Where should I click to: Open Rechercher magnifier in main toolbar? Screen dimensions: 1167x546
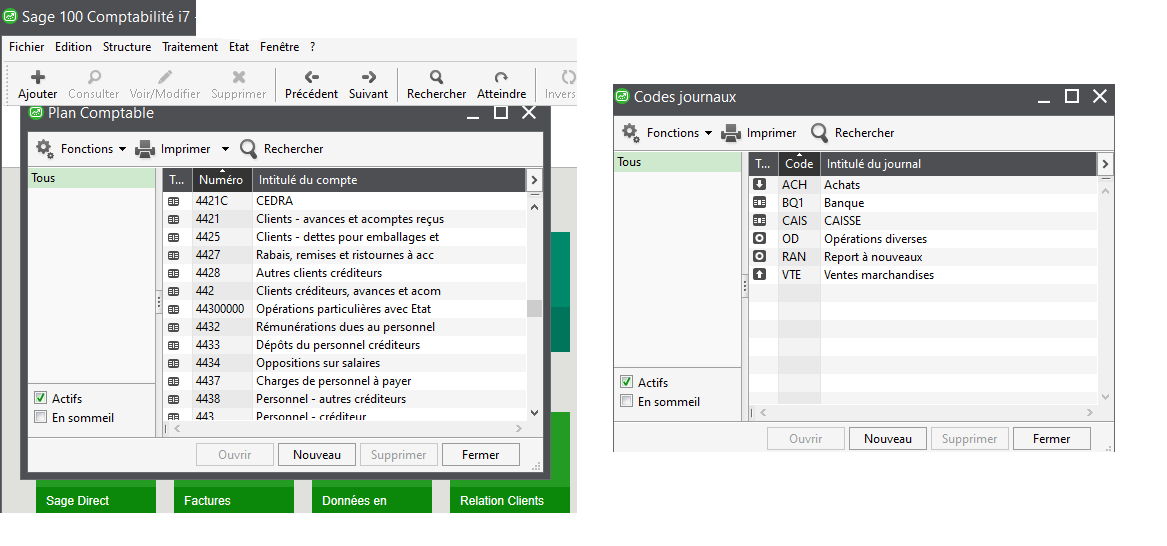coord(436,77)
